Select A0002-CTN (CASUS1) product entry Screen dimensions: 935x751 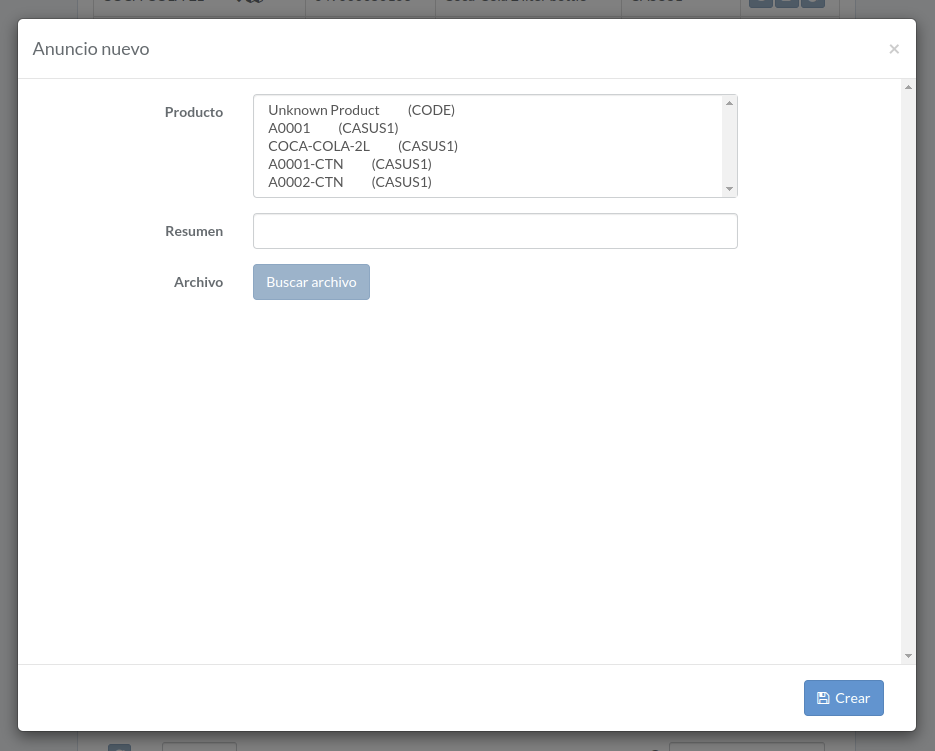click(487, 182)
